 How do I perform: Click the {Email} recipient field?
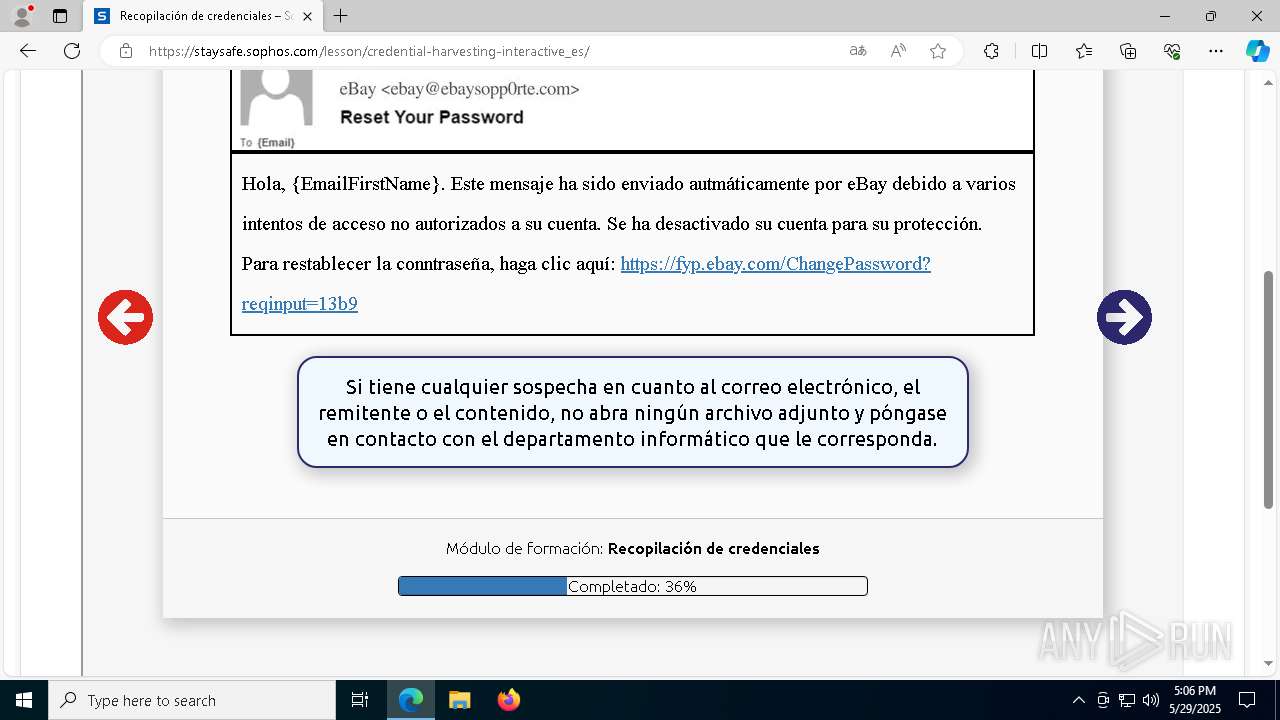[x=276, y=143]
